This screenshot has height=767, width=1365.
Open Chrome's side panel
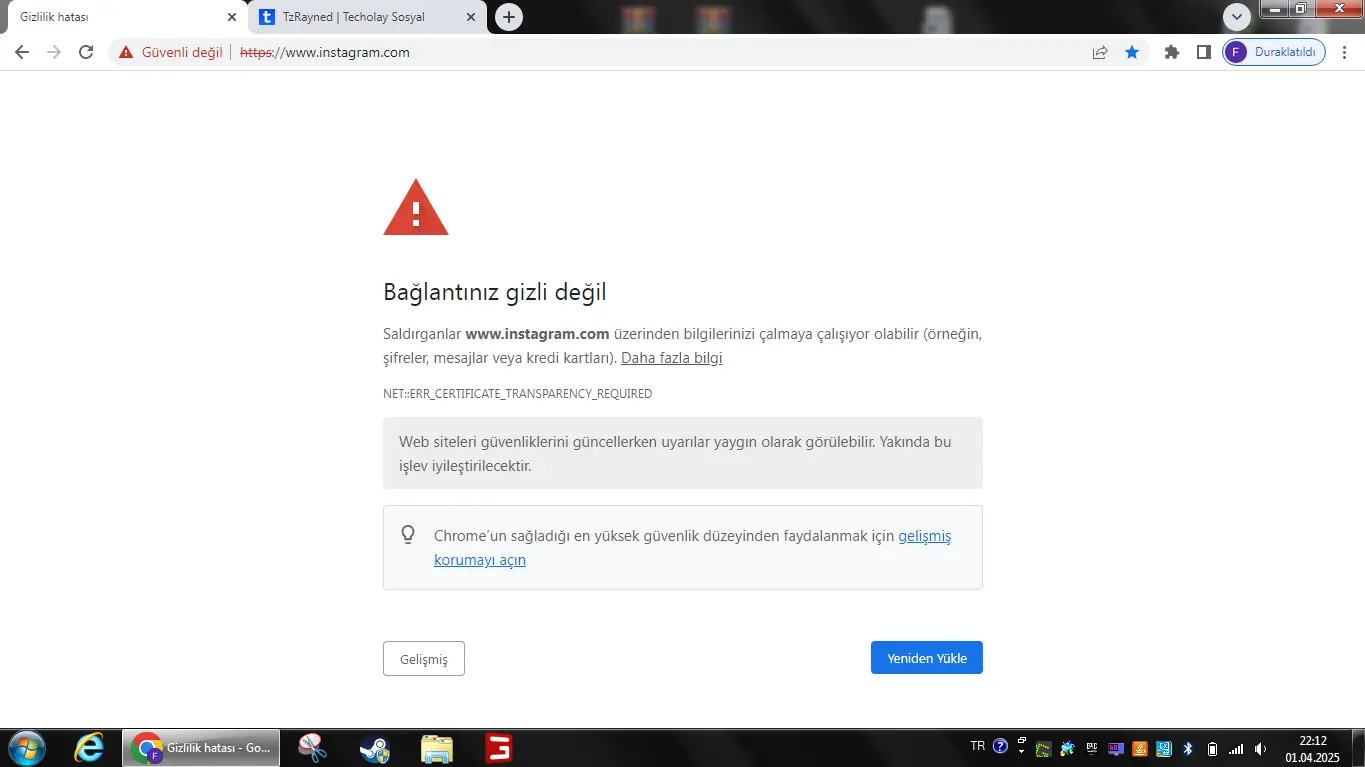click(x=1204, y=52)
